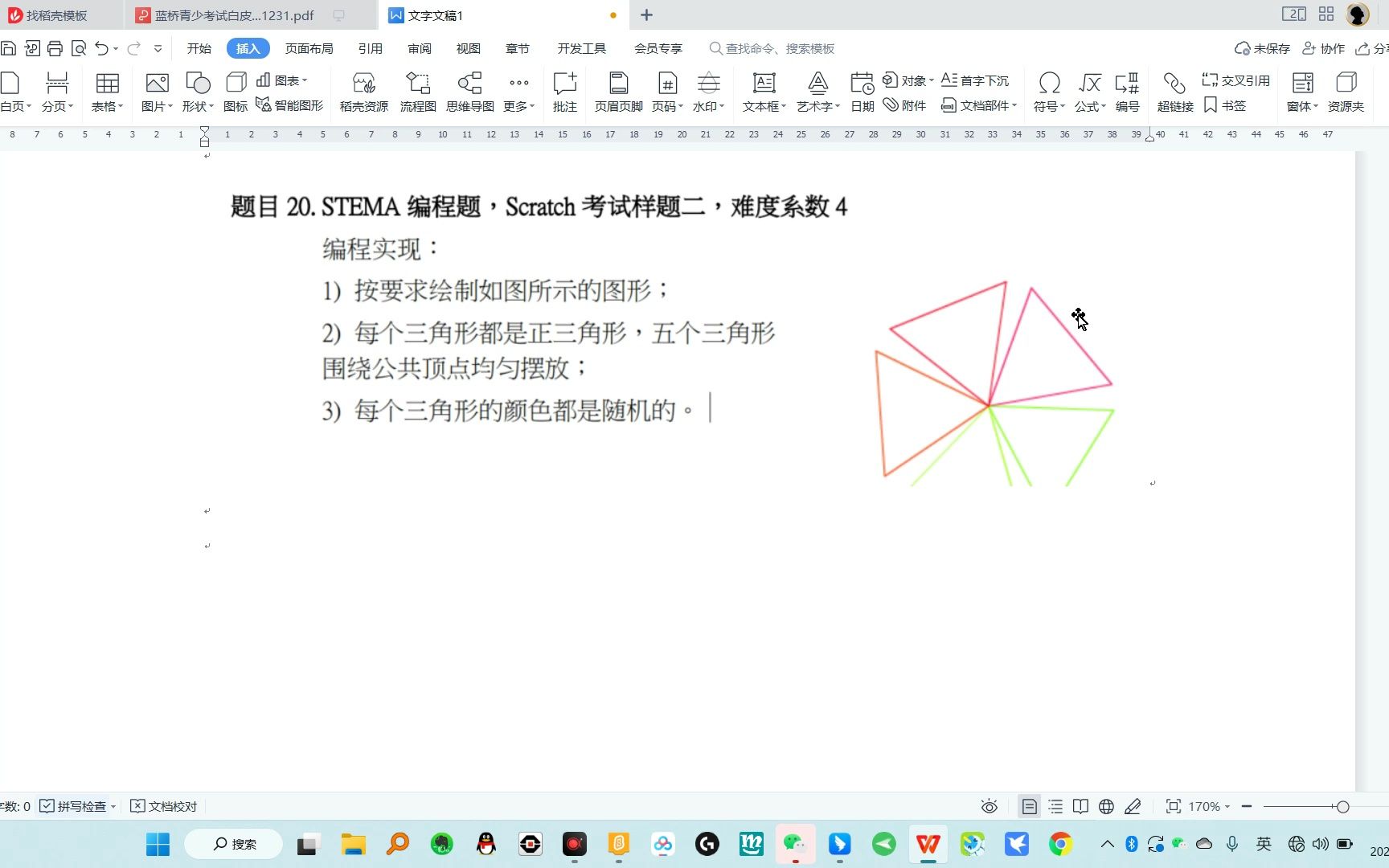The image size is (1389, 868).
Task: Open WeChat from the taskbar
Action: tap(795, 844)
